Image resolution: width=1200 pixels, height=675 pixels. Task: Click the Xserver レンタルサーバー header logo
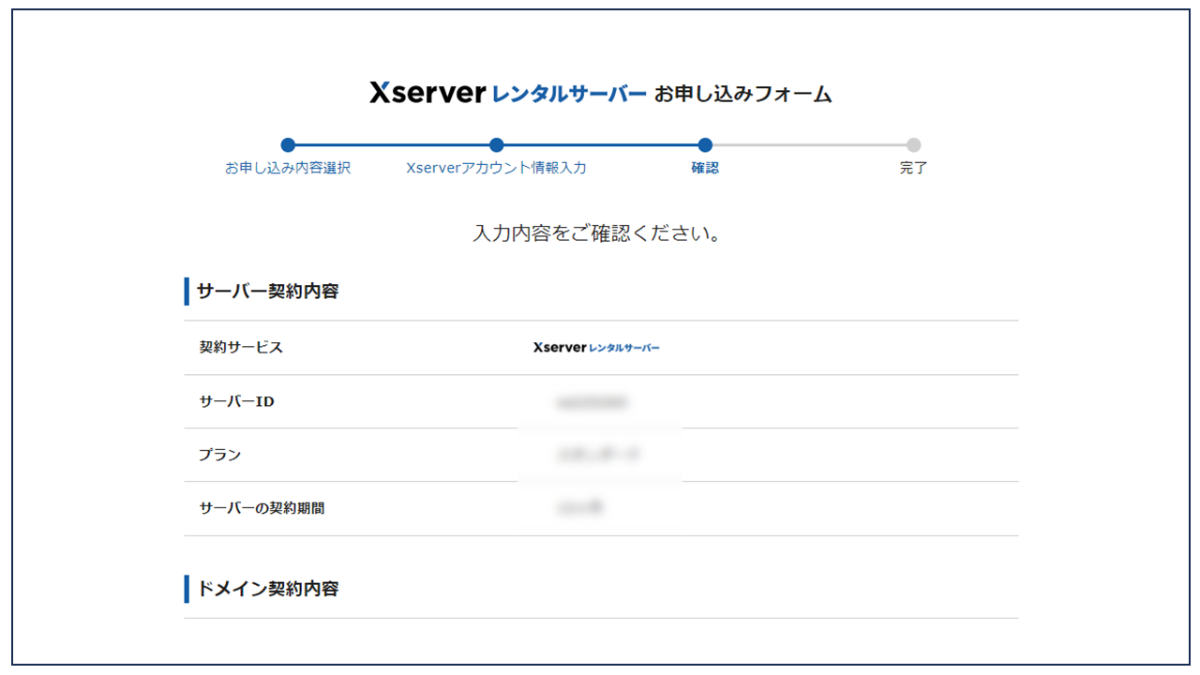point(507,94)
